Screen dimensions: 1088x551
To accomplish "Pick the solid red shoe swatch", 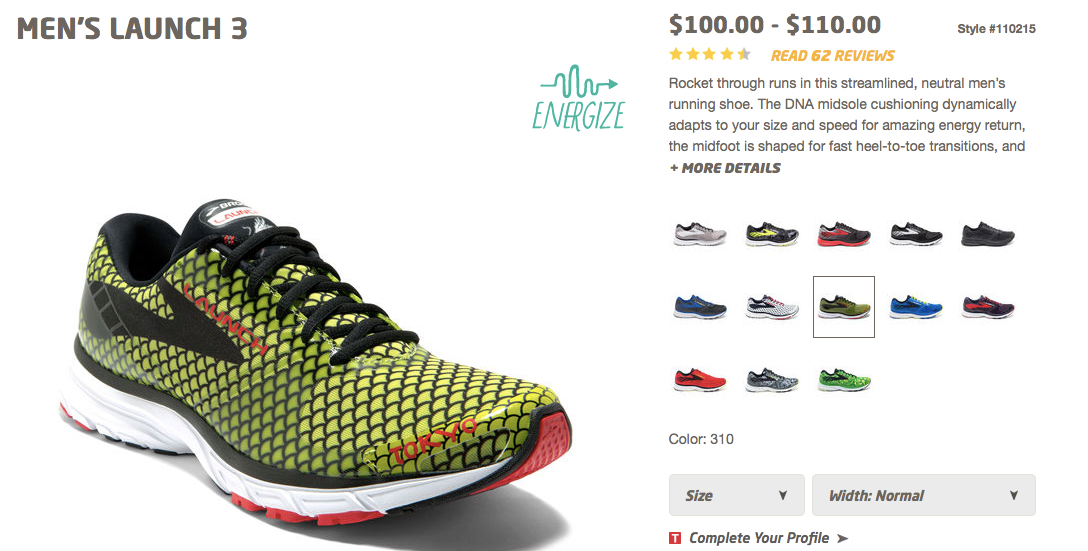I will coord(699,380).
